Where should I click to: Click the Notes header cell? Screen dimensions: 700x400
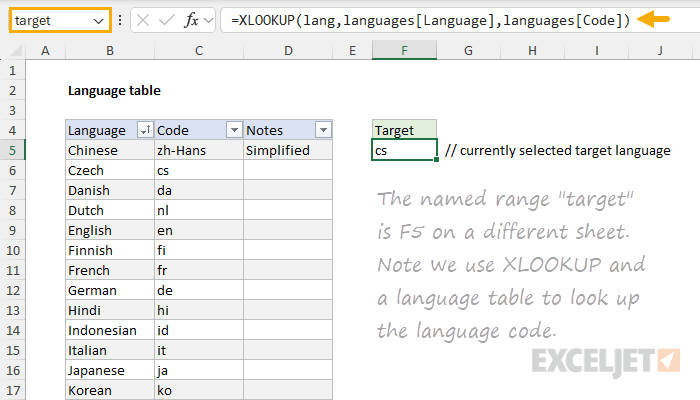click(x=288, y=130)
